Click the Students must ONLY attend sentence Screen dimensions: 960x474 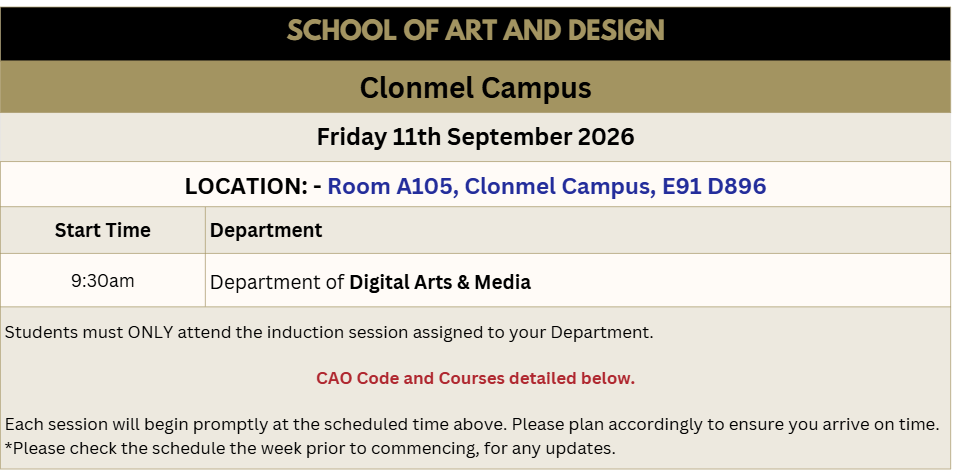(329, 333)
